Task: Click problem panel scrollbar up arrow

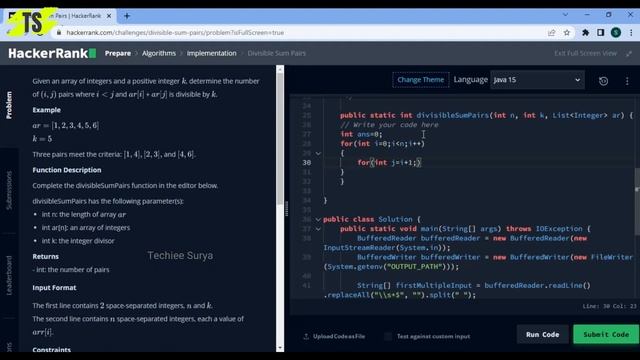Action: 280,70
